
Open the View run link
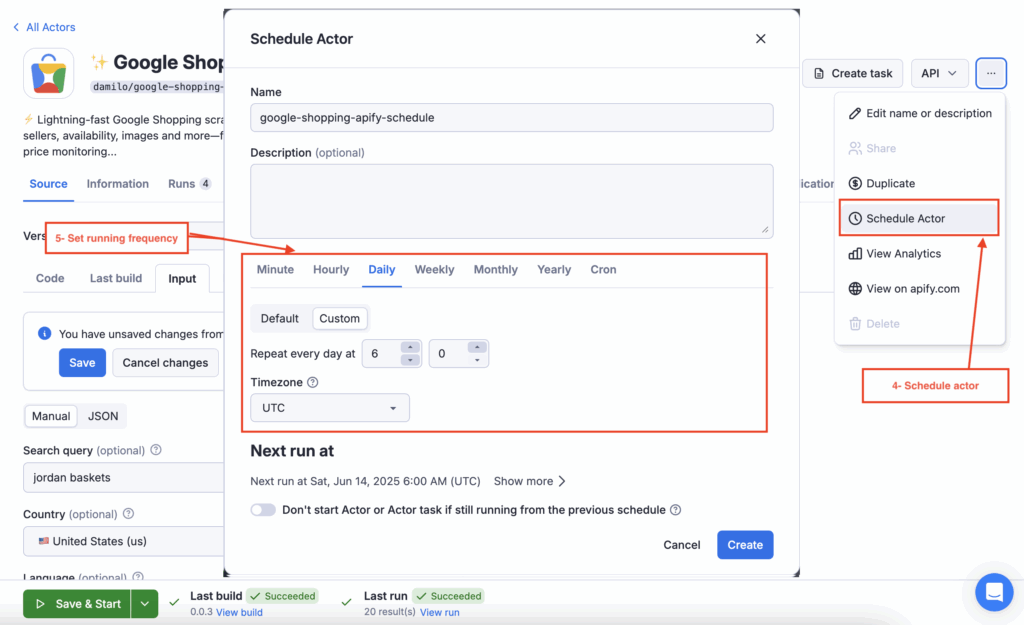pyautogui.click(x=440, y=613)
